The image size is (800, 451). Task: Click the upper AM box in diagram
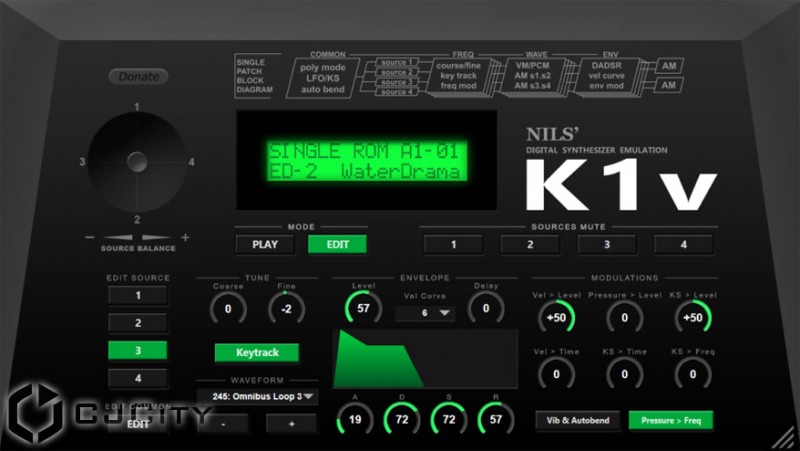tap(669, 66)
